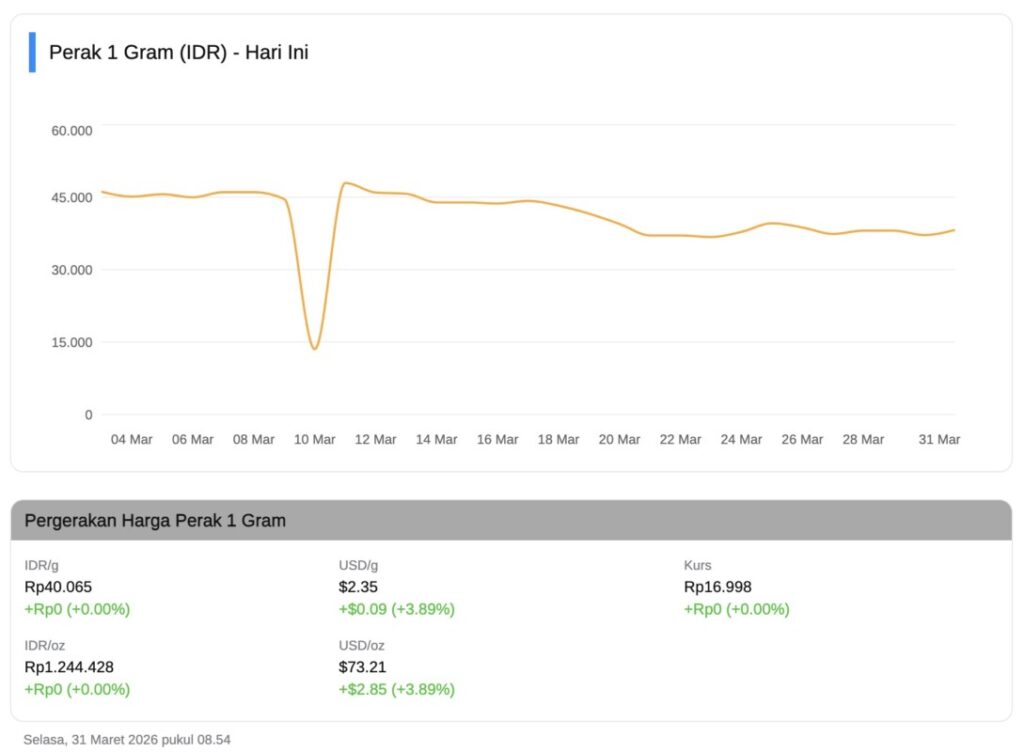The width and height of the screenshot is (1024, 752).
Task: Select the Rp40.065 price value
Action: 58,587
